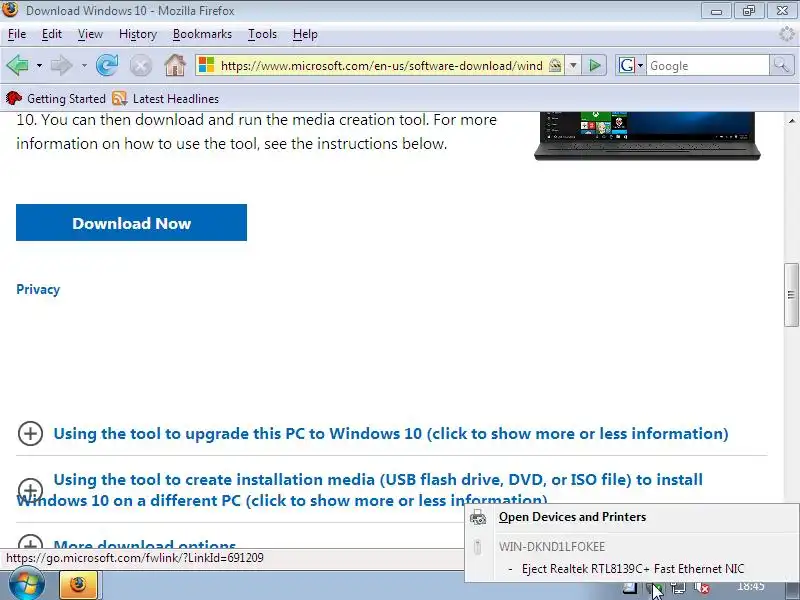Open the Edit menu
This screenshot has width=800, height=600.
[x=52, y=34]
